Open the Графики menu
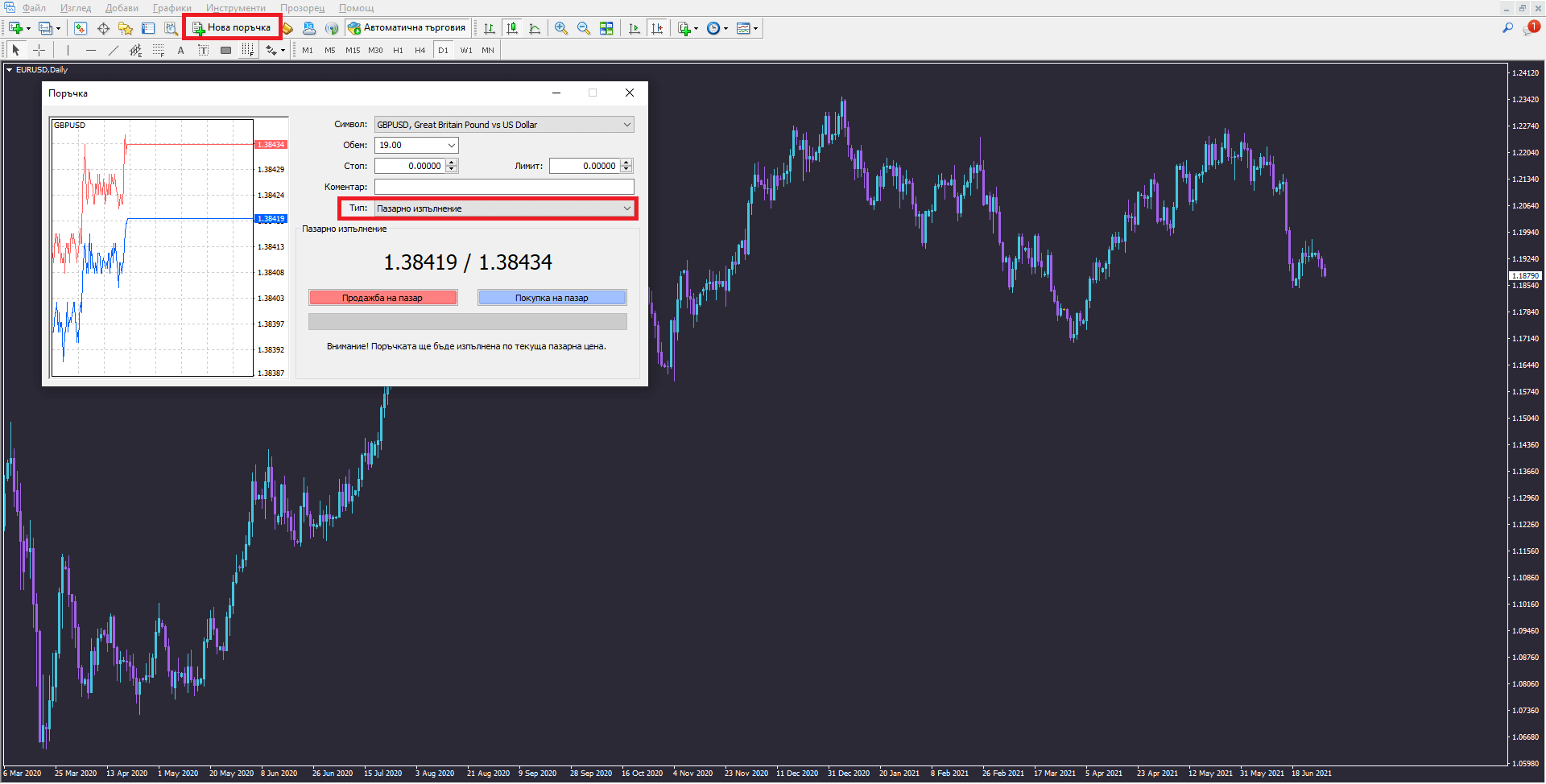This screenshot has height=784, width=1546. tap(172, 8)
